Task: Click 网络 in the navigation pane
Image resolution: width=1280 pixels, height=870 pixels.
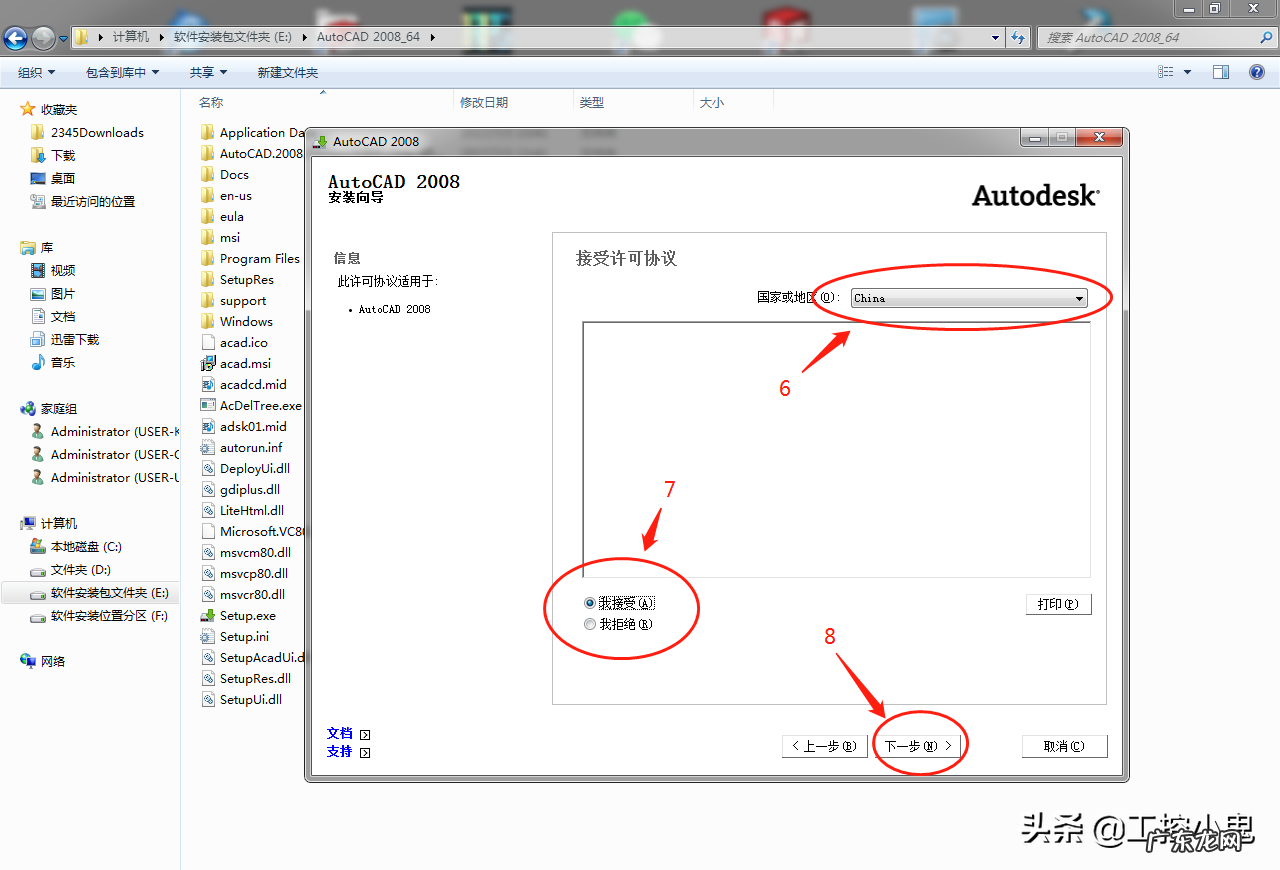Action: 52,661
